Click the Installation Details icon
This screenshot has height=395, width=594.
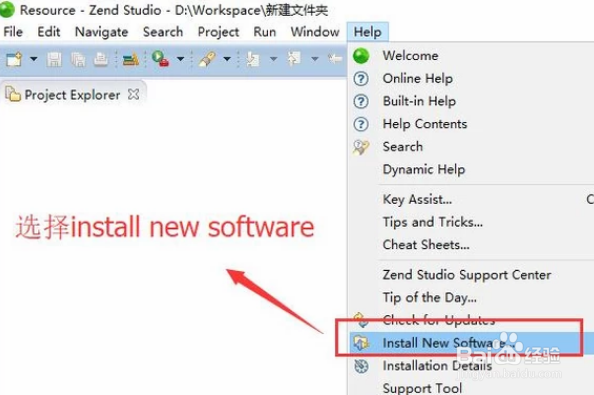pyautogui.click(x=361, y=366)
